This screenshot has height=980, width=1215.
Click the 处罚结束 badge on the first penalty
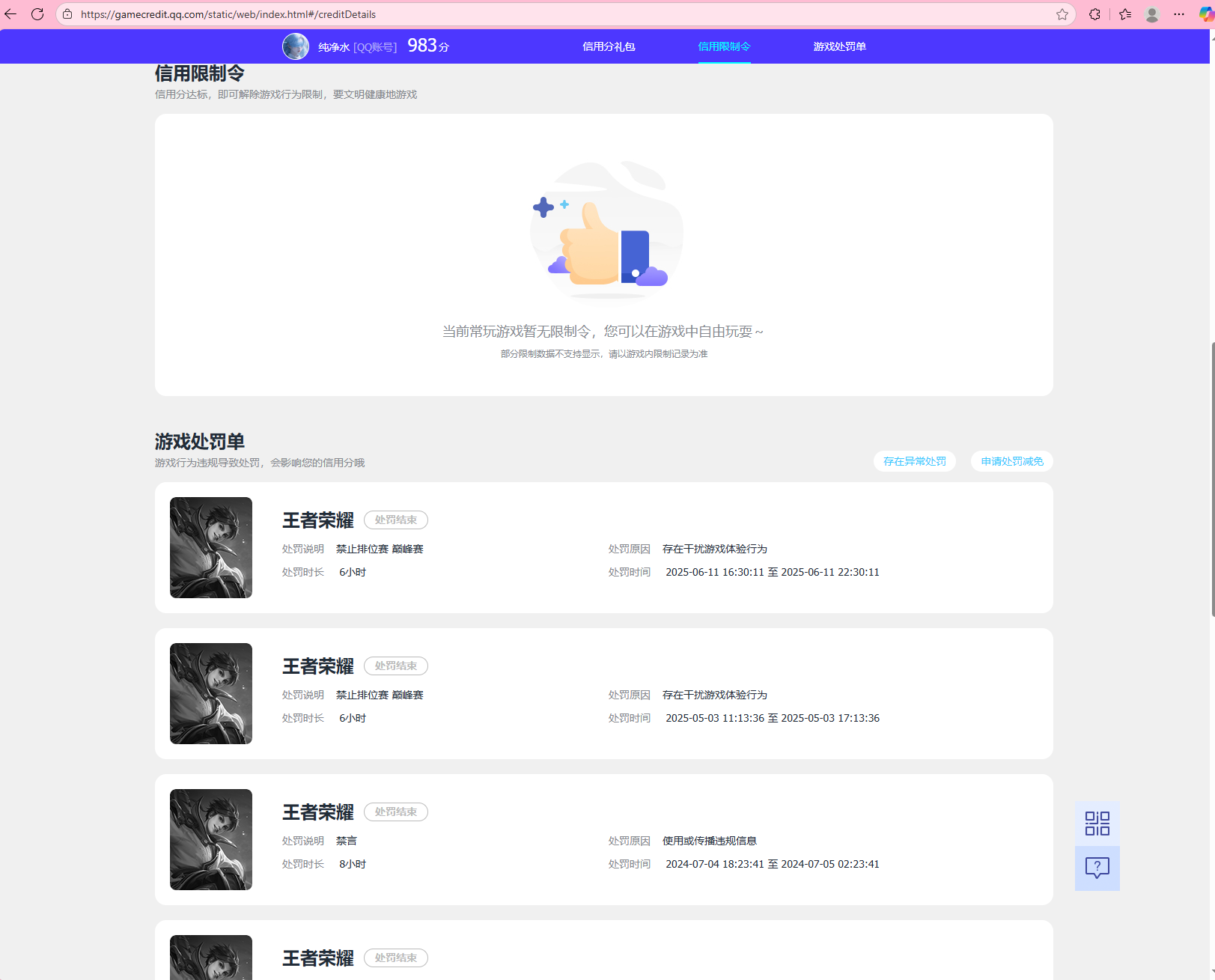point(395,520)
